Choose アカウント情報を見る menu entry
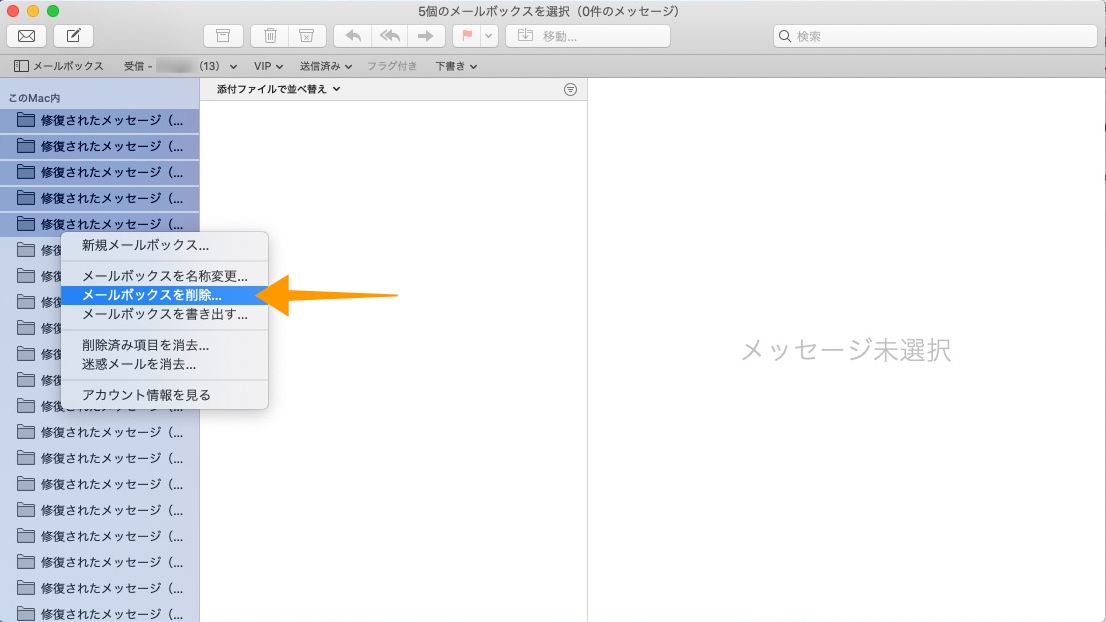The image size is (1106, 622). pos(164,395)
